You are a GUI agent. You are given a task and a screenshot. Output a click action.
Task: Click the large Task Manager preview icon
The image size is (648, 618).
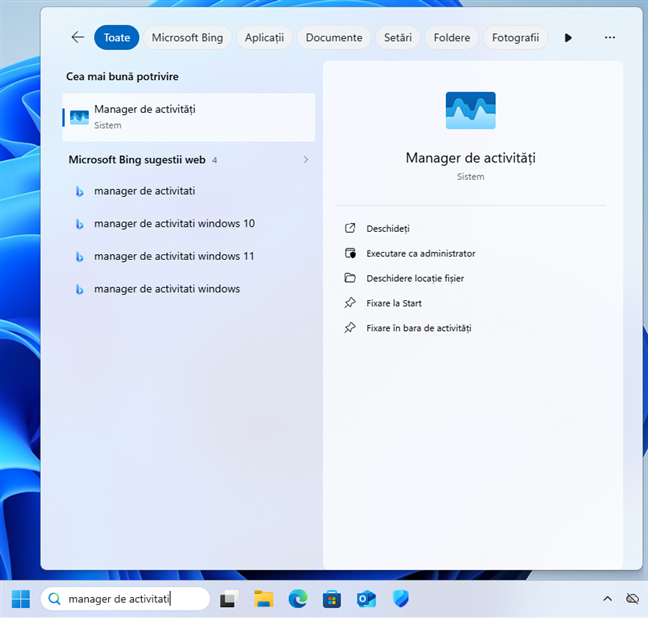click(x=470, y=110)
